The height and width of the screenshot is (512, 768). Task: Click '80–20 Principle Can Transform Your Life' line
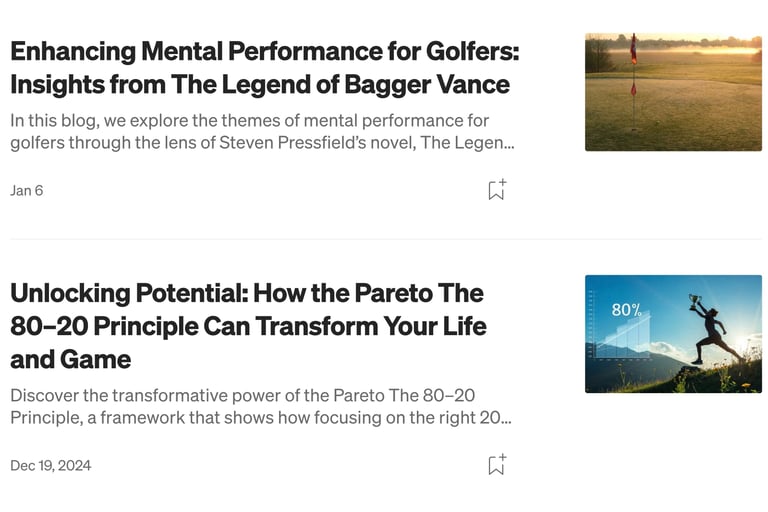click(x=248, y=326)
